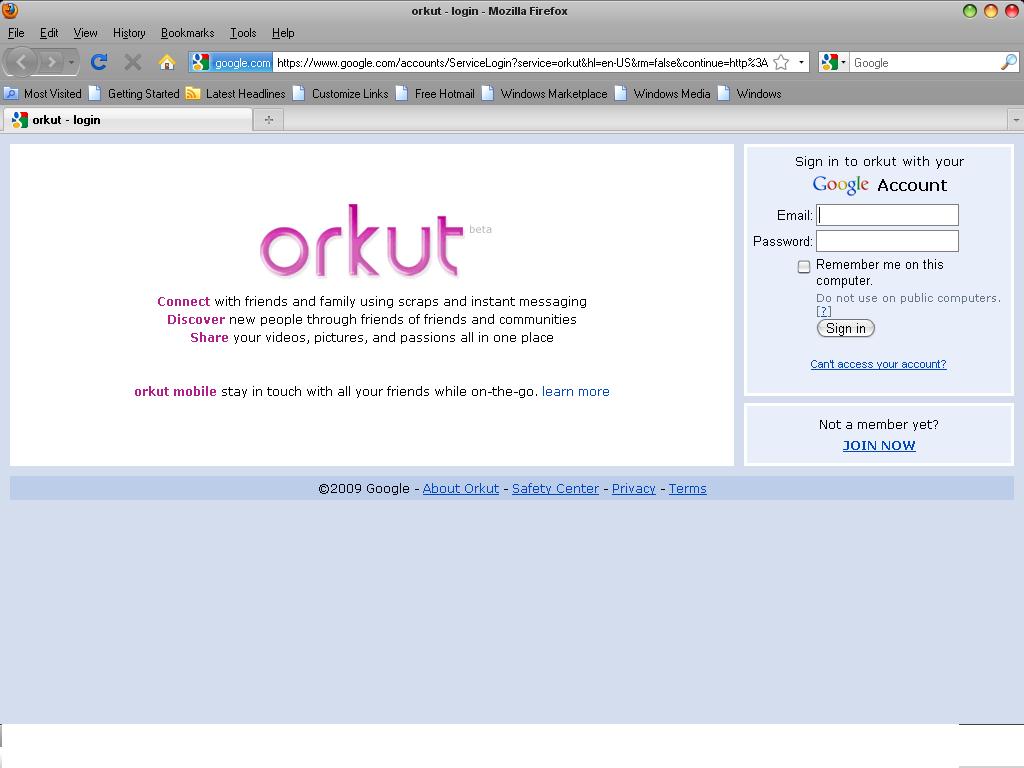Open the back/forward history dropdown arrow
Image resolution: width=1024 pixels, height=768 pixels.
tap(71, 63)
